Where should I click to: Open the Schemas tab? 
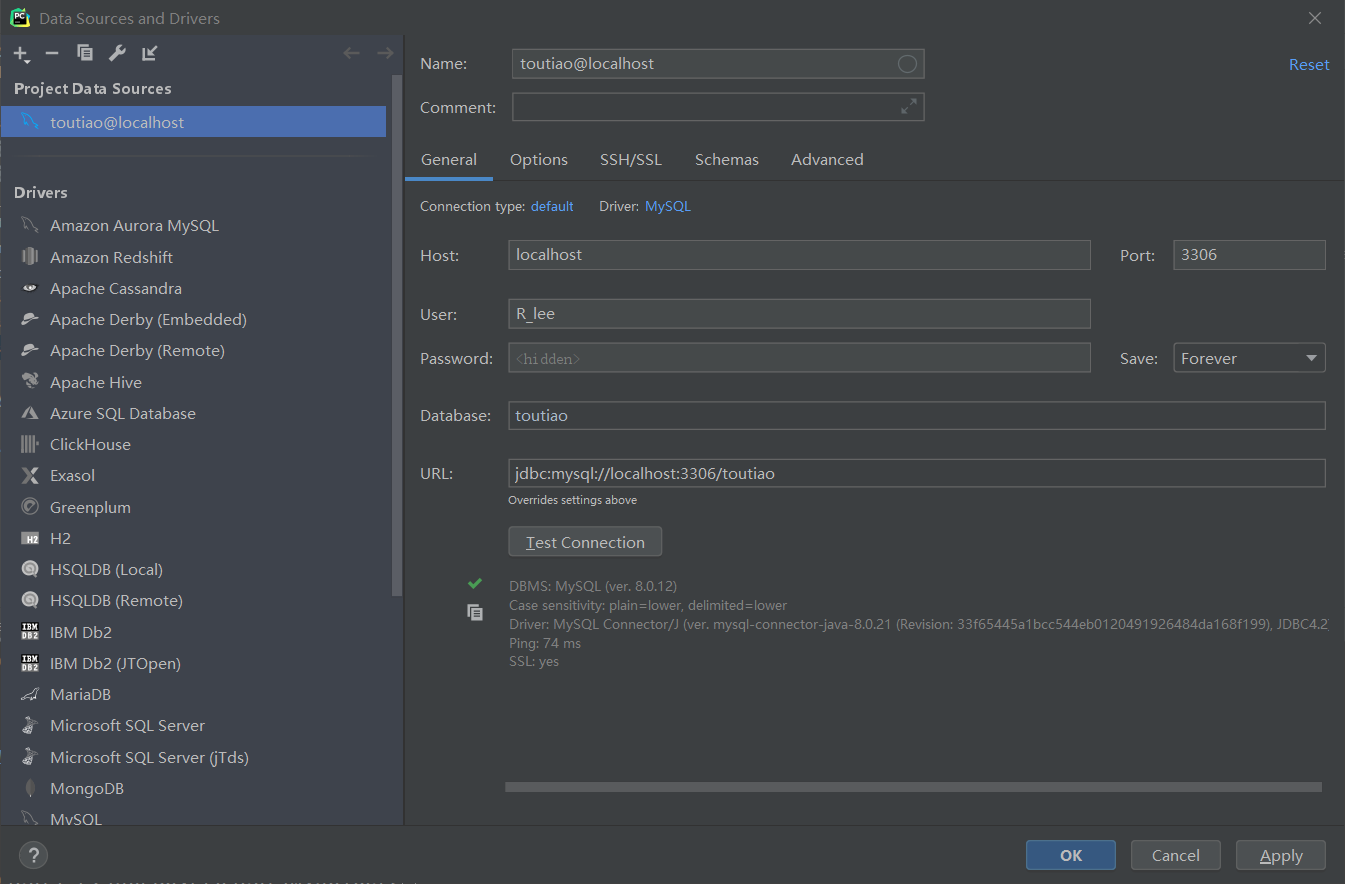727,159
